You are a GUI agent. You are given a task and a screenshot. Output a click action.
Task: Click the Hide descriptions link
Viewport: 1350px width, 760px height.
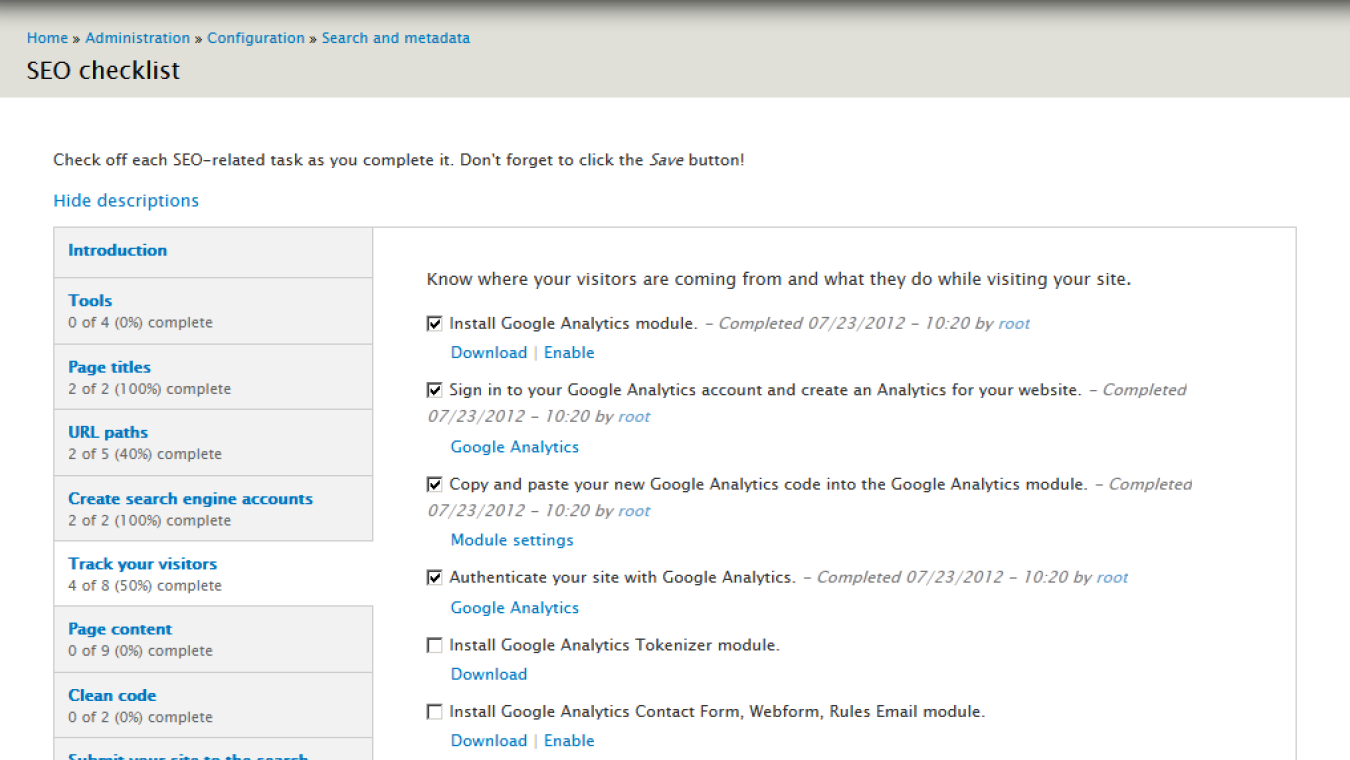[x=126, y=200]
